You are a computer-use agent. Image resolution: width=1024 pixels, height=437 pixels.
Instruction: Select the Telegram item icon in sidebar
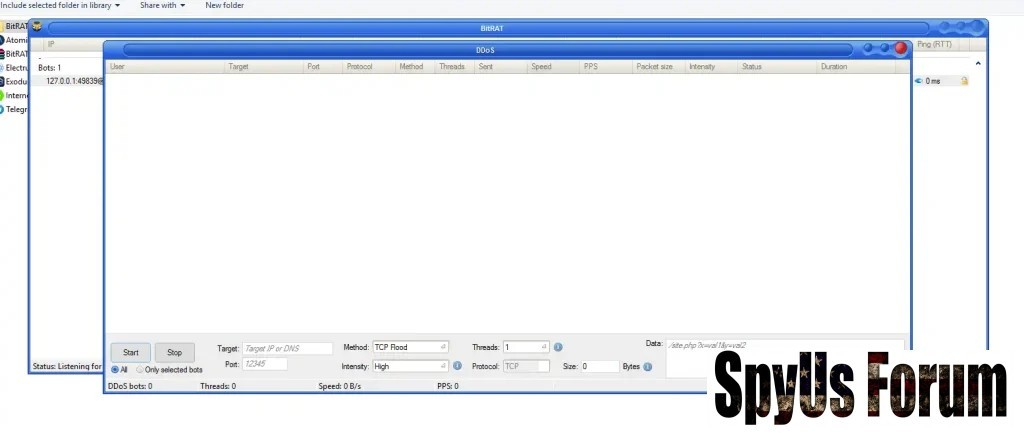coord(2,110)
